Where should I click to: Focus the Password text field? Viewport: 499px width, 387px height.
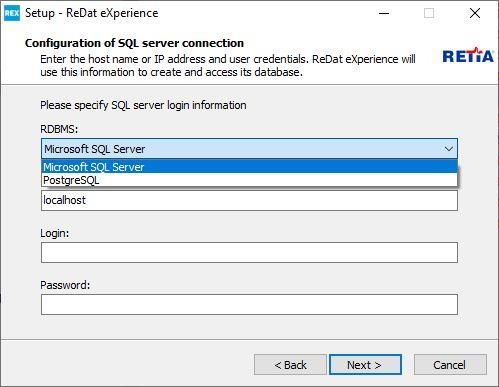[x=249, y=304]
